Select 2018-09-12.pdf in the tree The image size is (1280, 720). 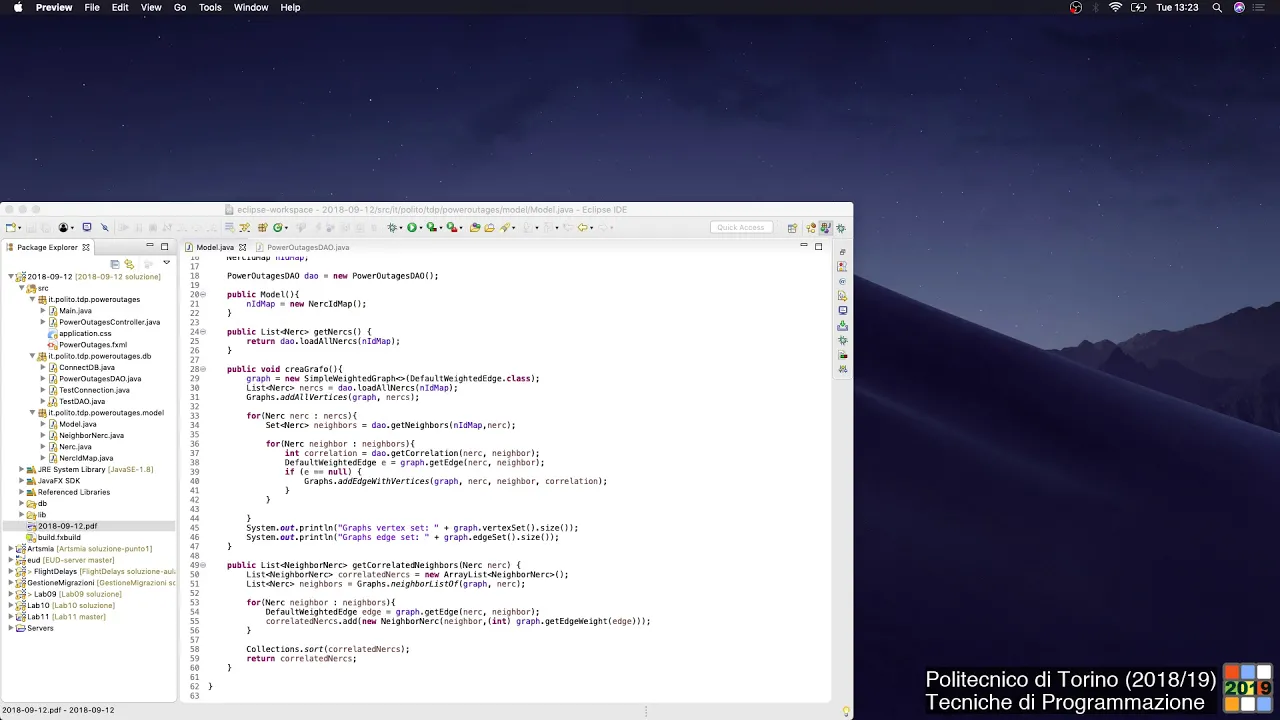point(68,526)
